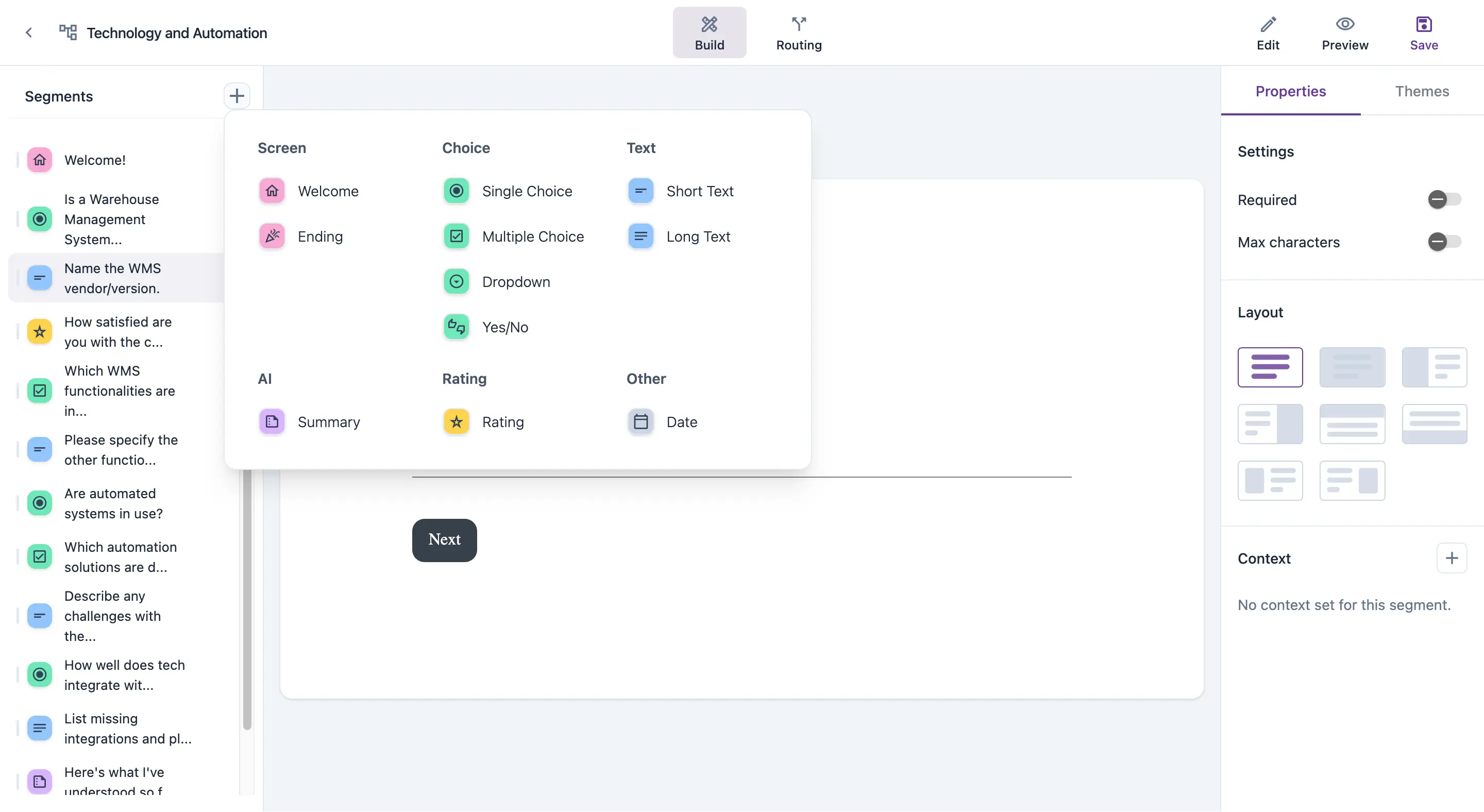Viewport: 1484px width, 812px height.
Task: Click icon of 'How well does tech integrate' segment
Action: [40, 675]
